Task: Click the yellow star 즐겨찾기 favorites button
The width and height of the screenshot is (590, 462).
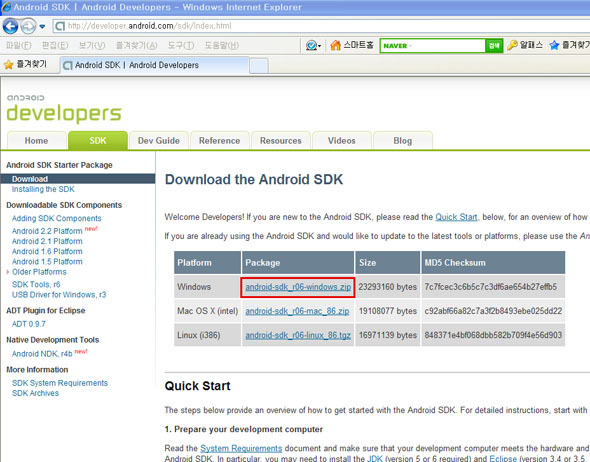Action: tap(25, 65)
